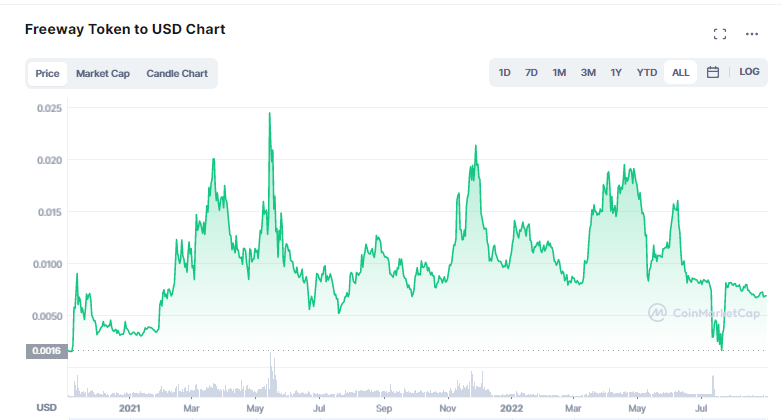The image size is (782, 420).
Task: Click the 0.0016 price marker label
Action: pyautogui.click(x=46, y=351)
